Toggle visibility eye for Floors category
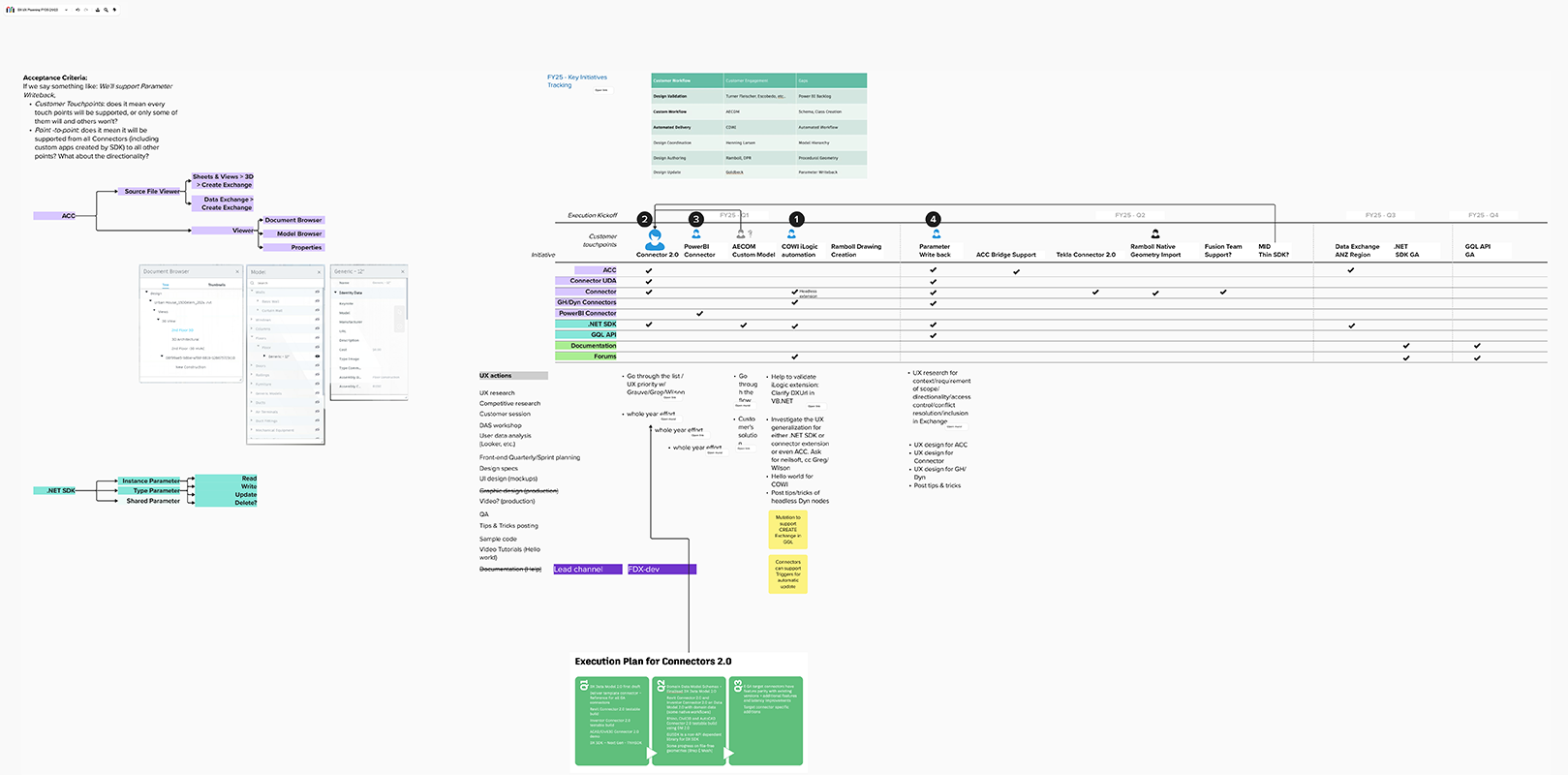Screen dimensions: 1568x775 (x=318, y=338)
